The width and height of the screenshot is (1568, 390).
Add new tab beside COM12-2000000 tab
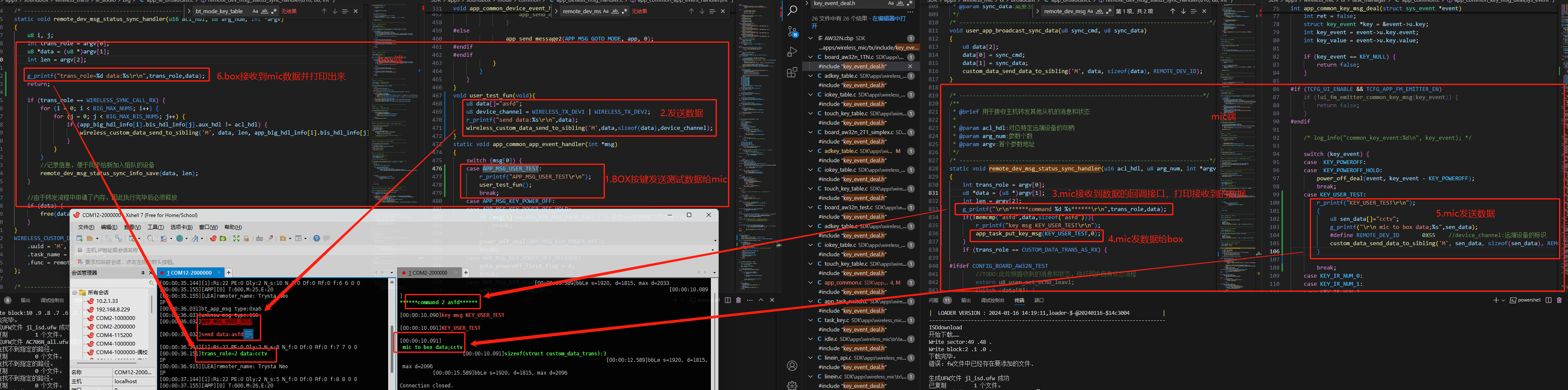pos(229,273)
